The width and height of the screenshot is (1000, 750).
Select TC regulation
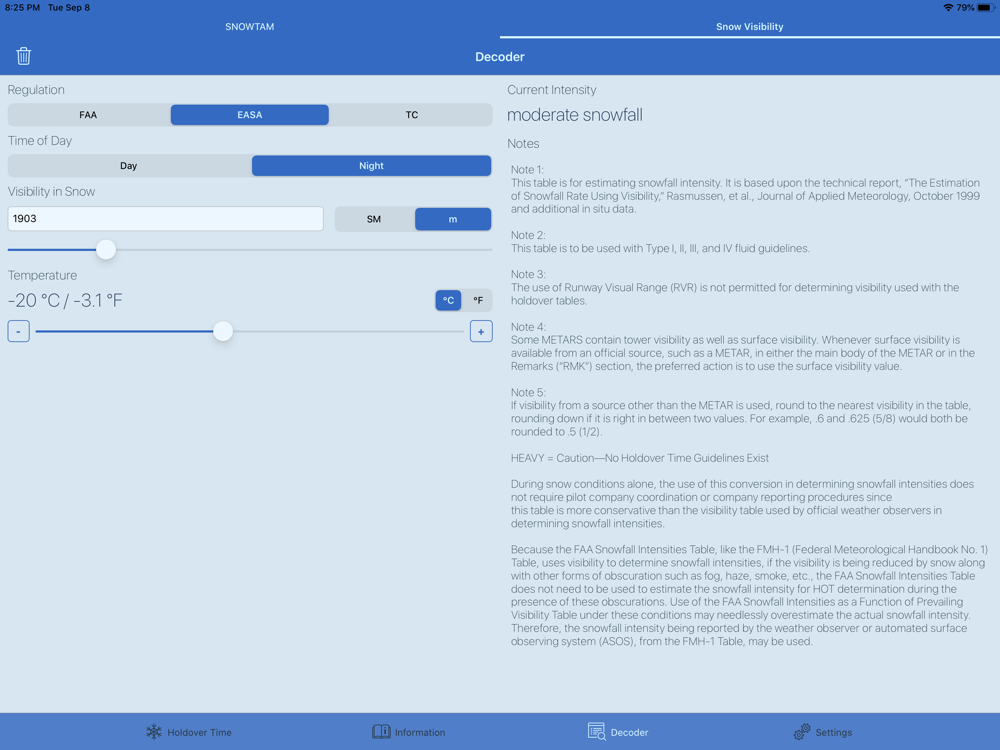coord(411,115)
